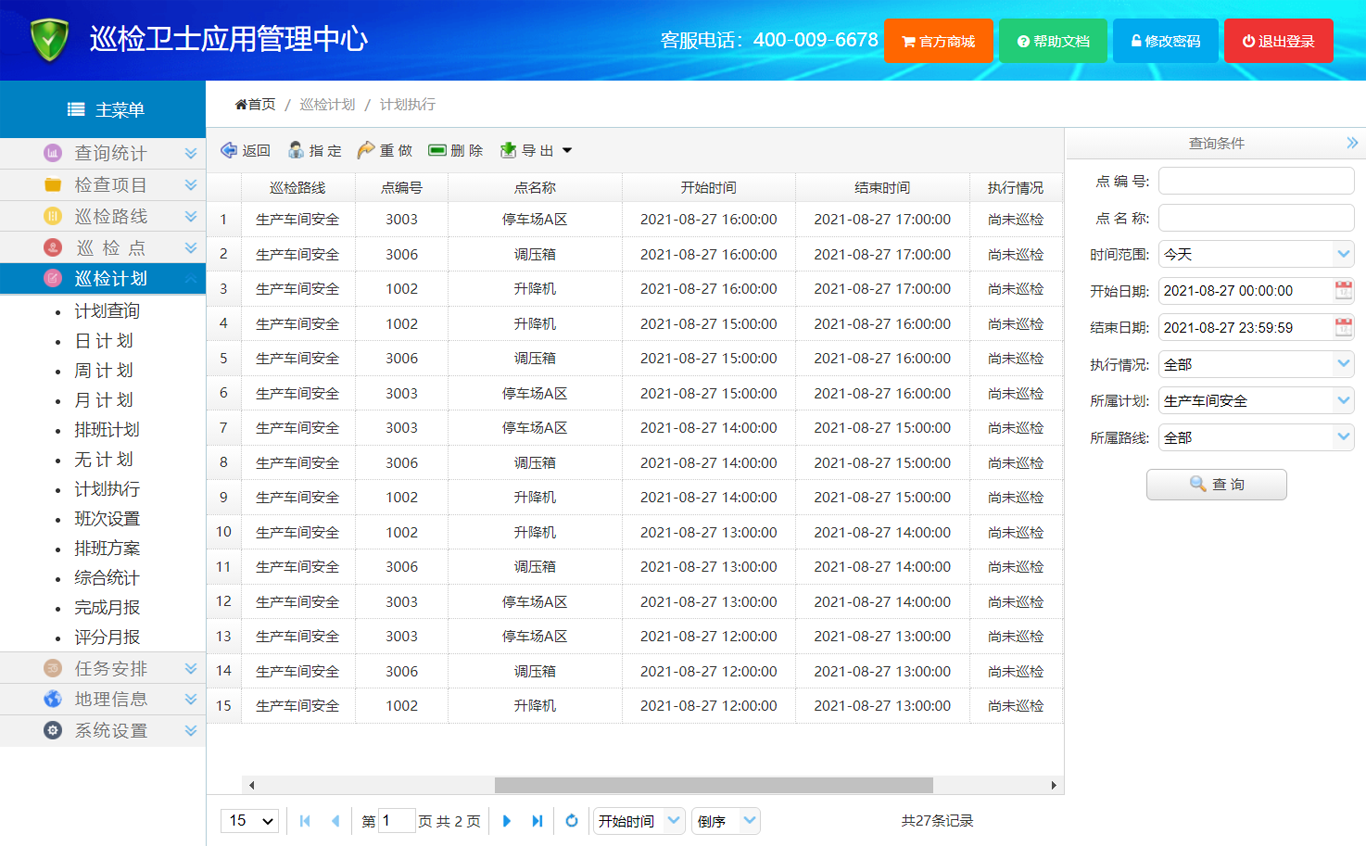This screenshot has height=846, width=1366.
Task: Click the 重做 redo icon
Action: (366, 150)
